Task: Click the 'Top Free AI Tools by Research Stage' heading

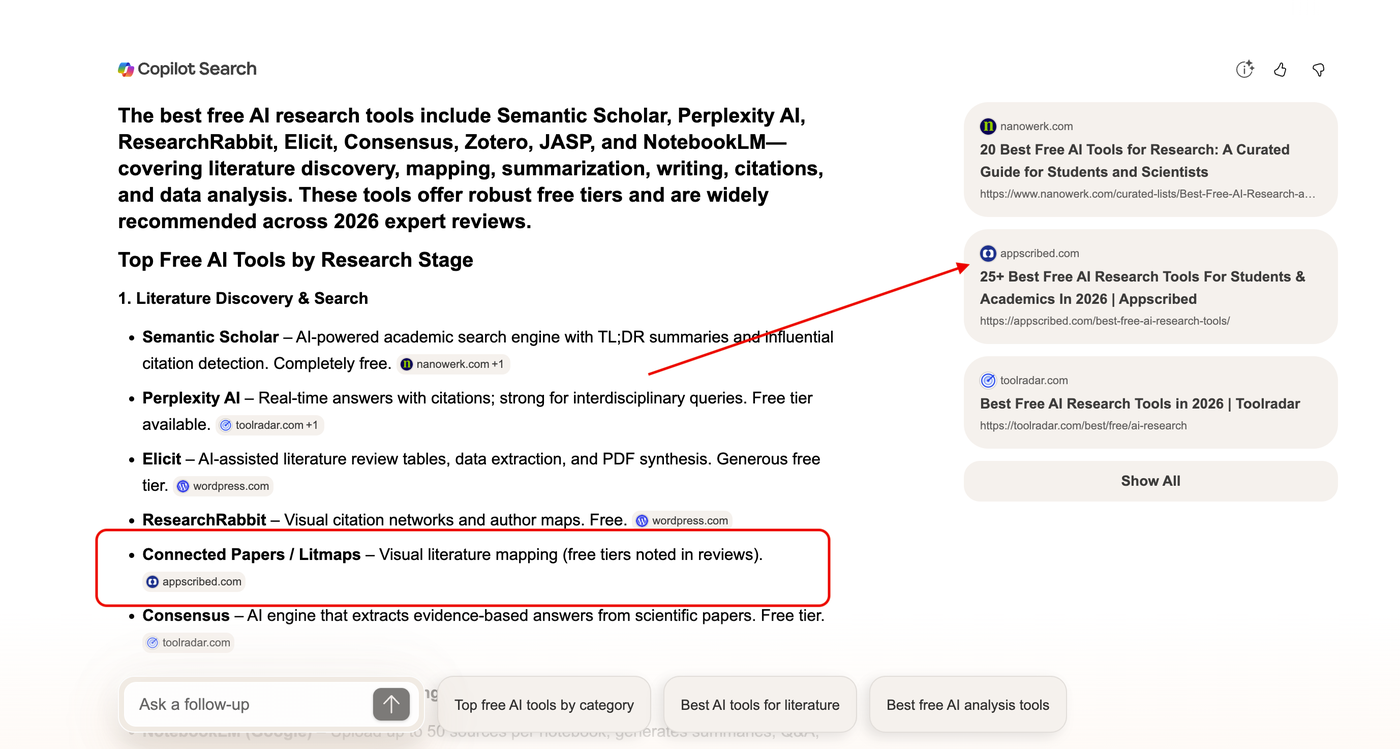Action: tap(295, 260)
